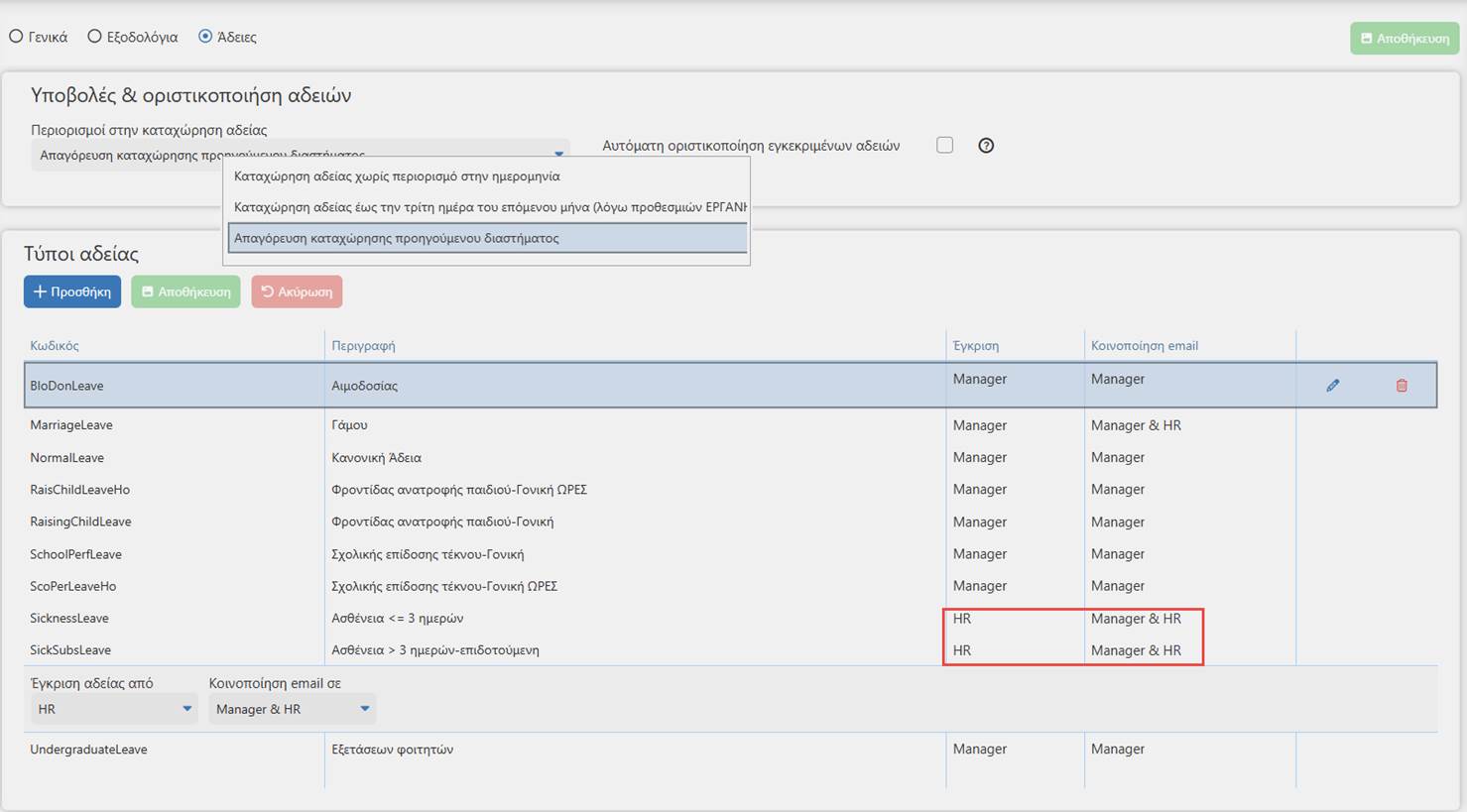Open the leave entry restrictions dropdown

pyautogui.click(x=300, y=155)
